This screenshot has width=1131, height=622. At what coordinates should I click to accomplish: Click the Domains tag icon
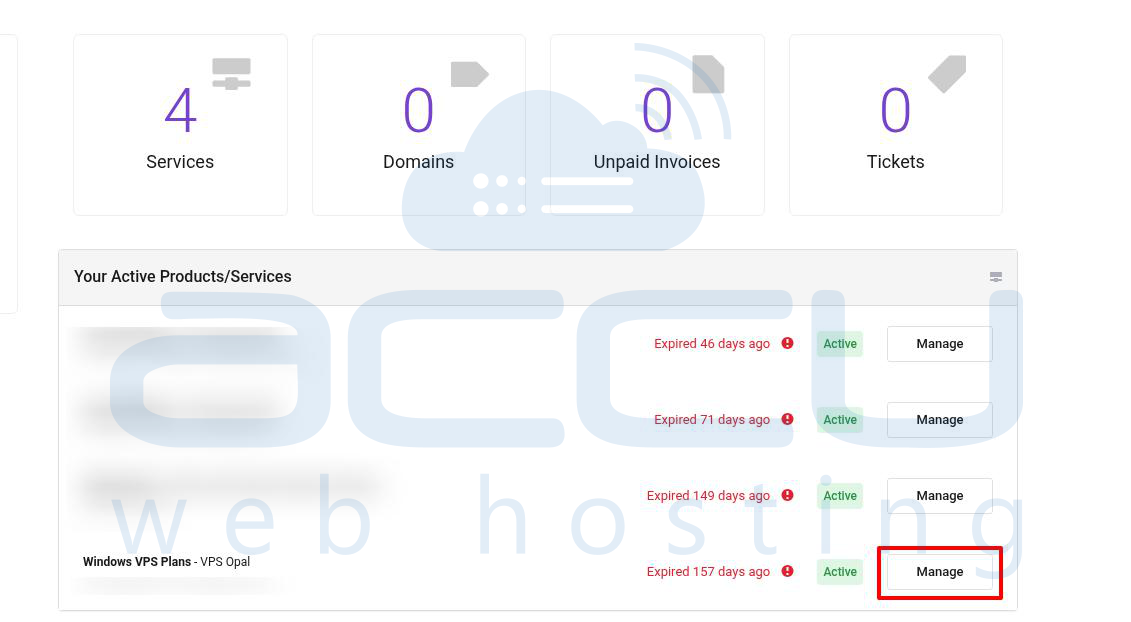pyautogui.click(x=470, y=74)
